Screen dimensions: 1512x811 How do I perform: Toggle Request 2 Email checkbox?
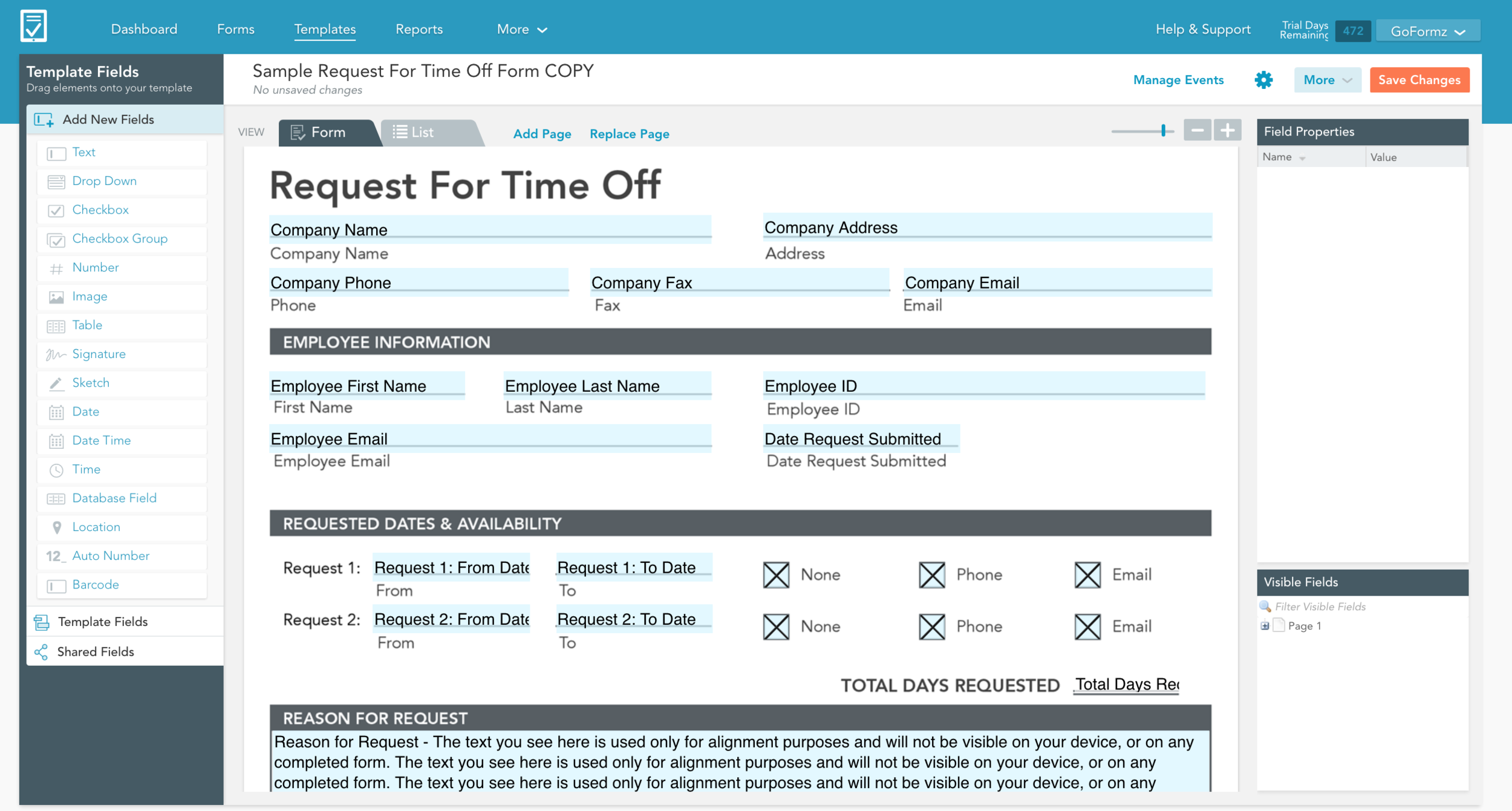tap(1087, 627)
